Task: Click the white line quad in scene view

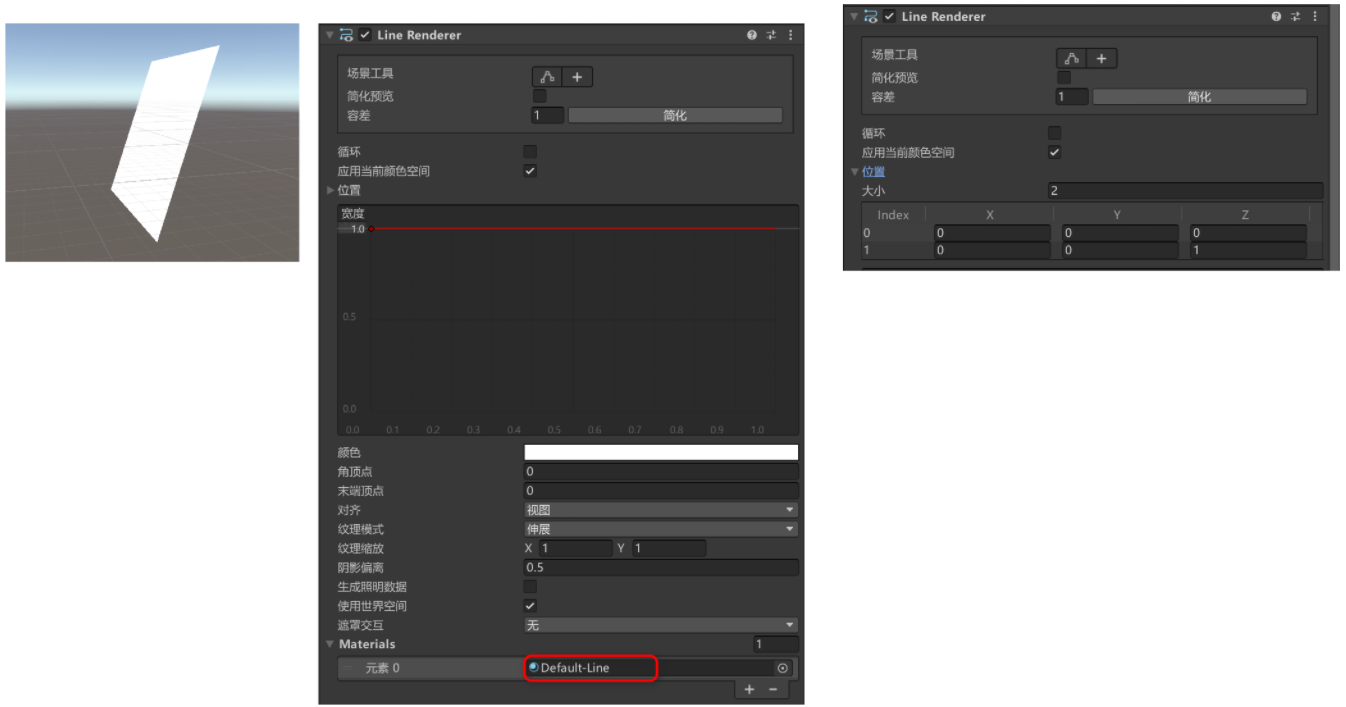Action: (x=165, y=145)
